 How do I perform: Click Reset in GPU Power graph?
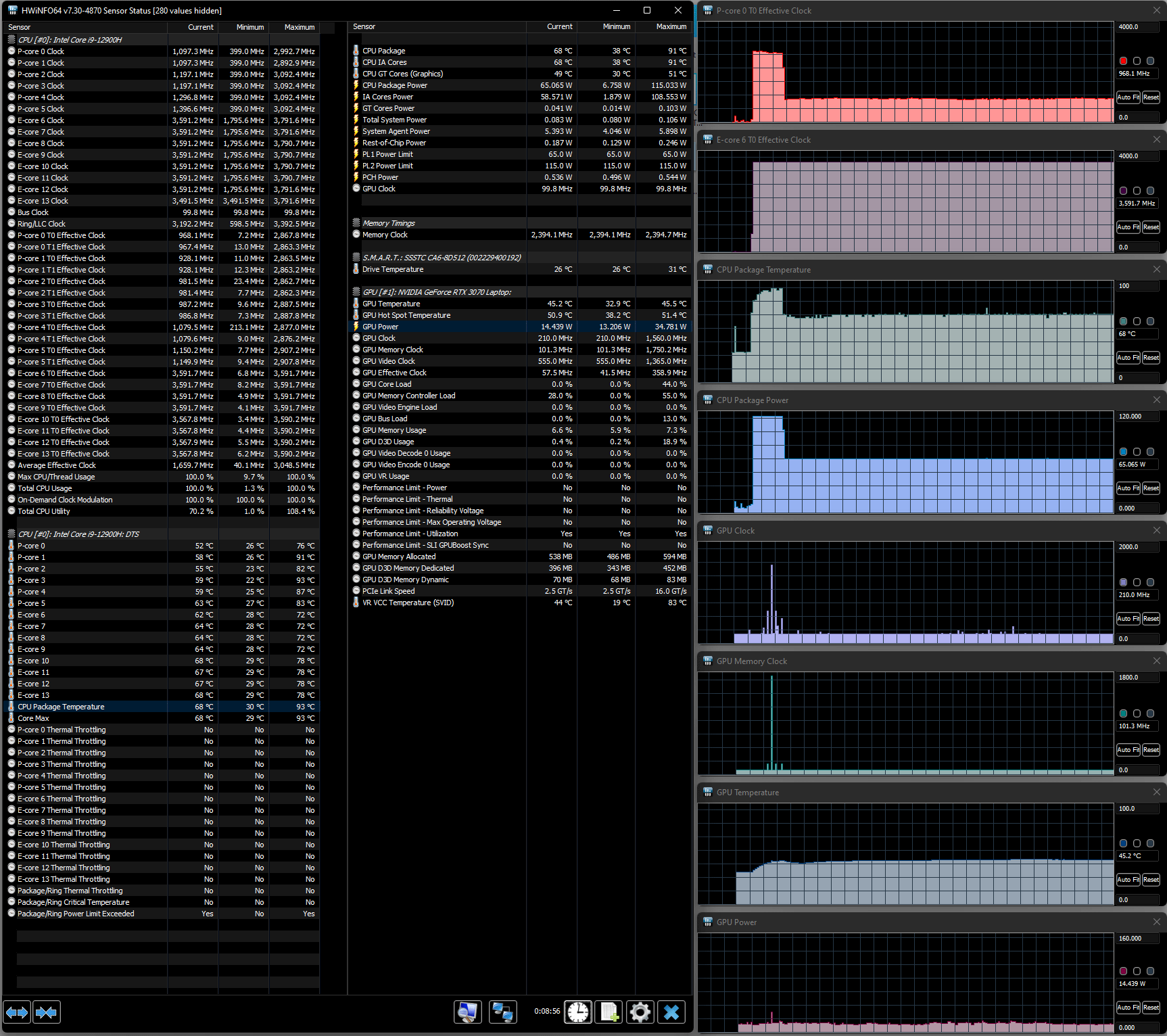[1151, 1007]
